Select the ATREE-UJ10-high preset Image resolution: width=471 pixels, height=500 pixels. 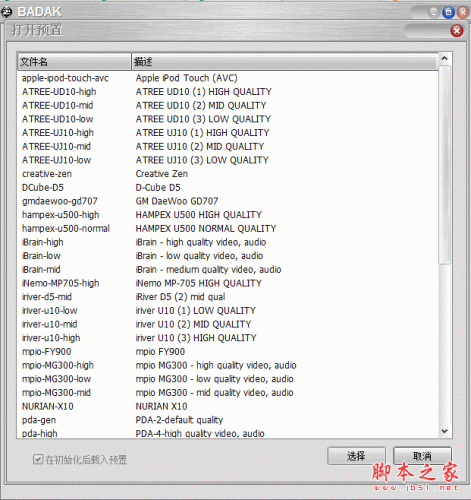(58, 133)
